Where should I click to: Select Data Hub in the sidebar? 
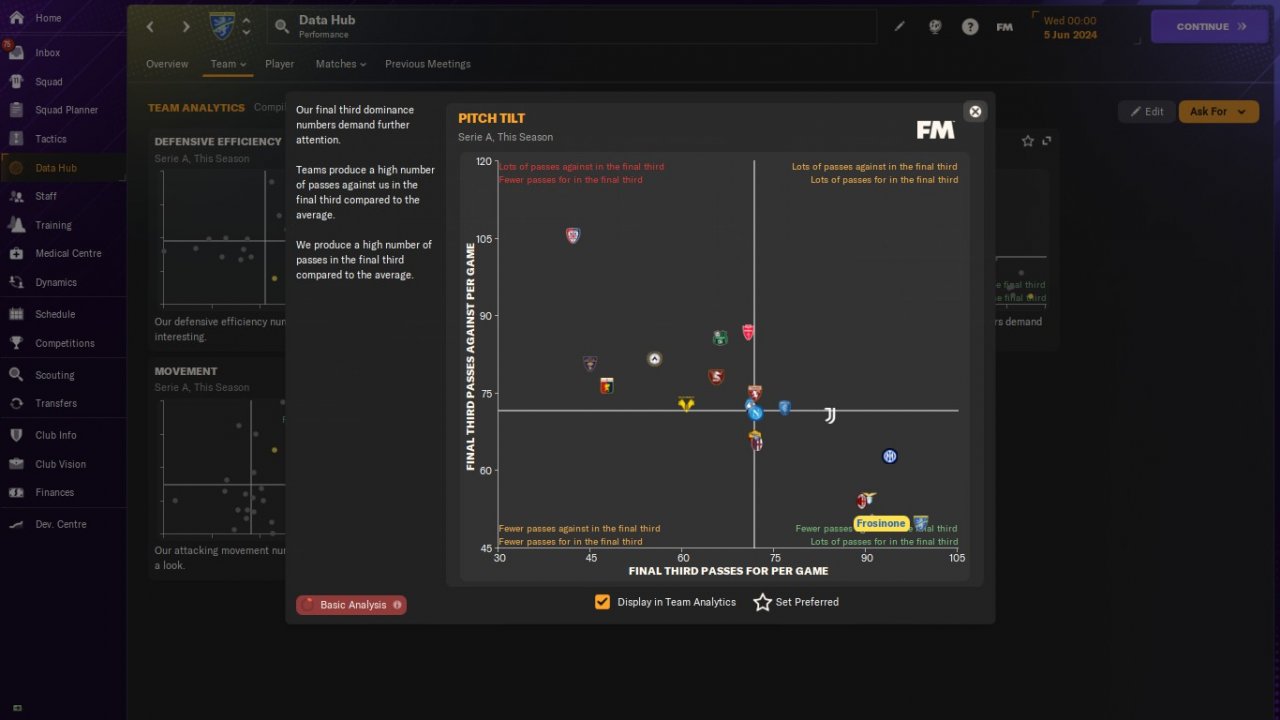(x=63, y=168)
